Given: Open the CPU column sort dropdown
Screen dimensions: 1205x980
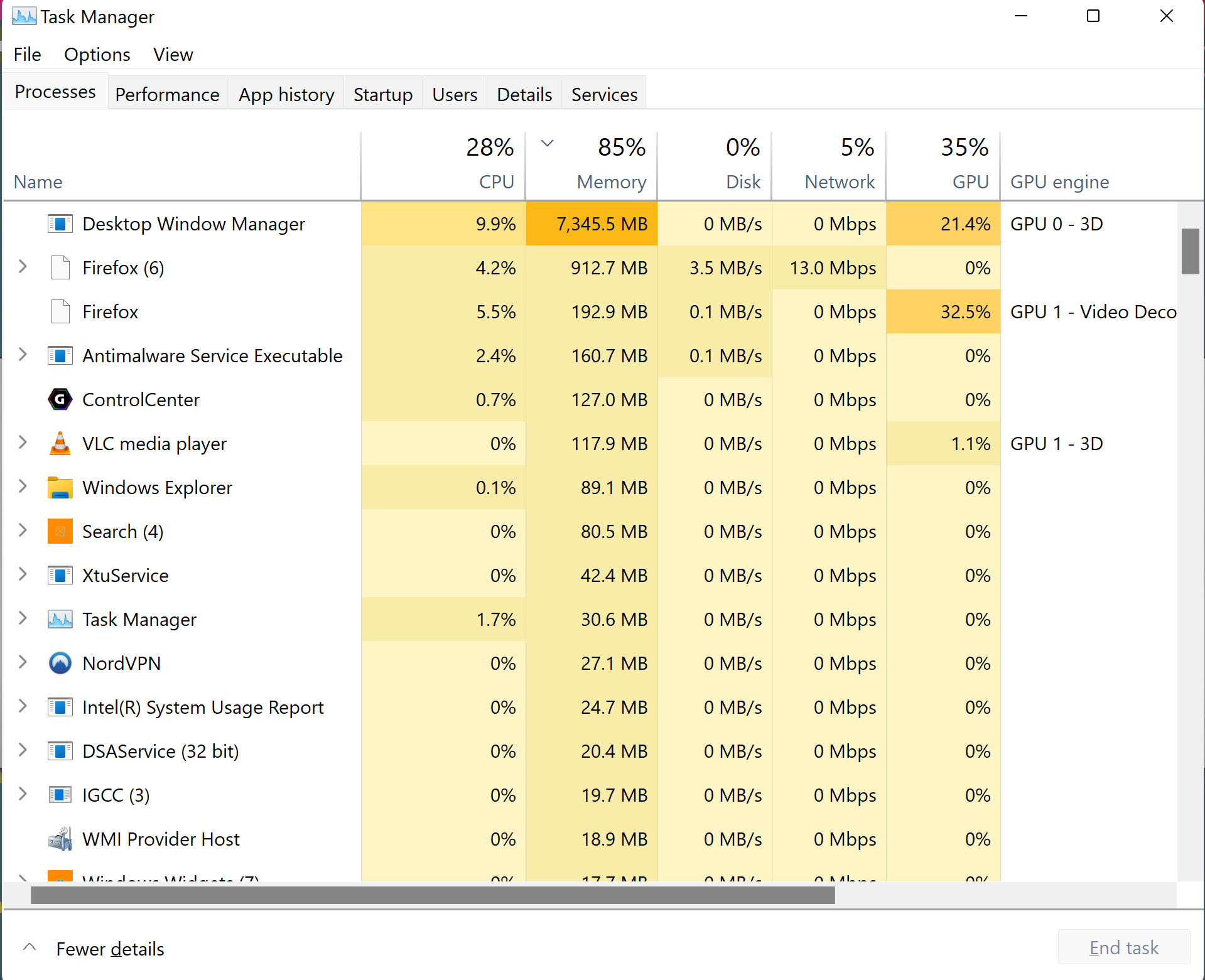Looking at the screenshot, I should click(547, 143).
